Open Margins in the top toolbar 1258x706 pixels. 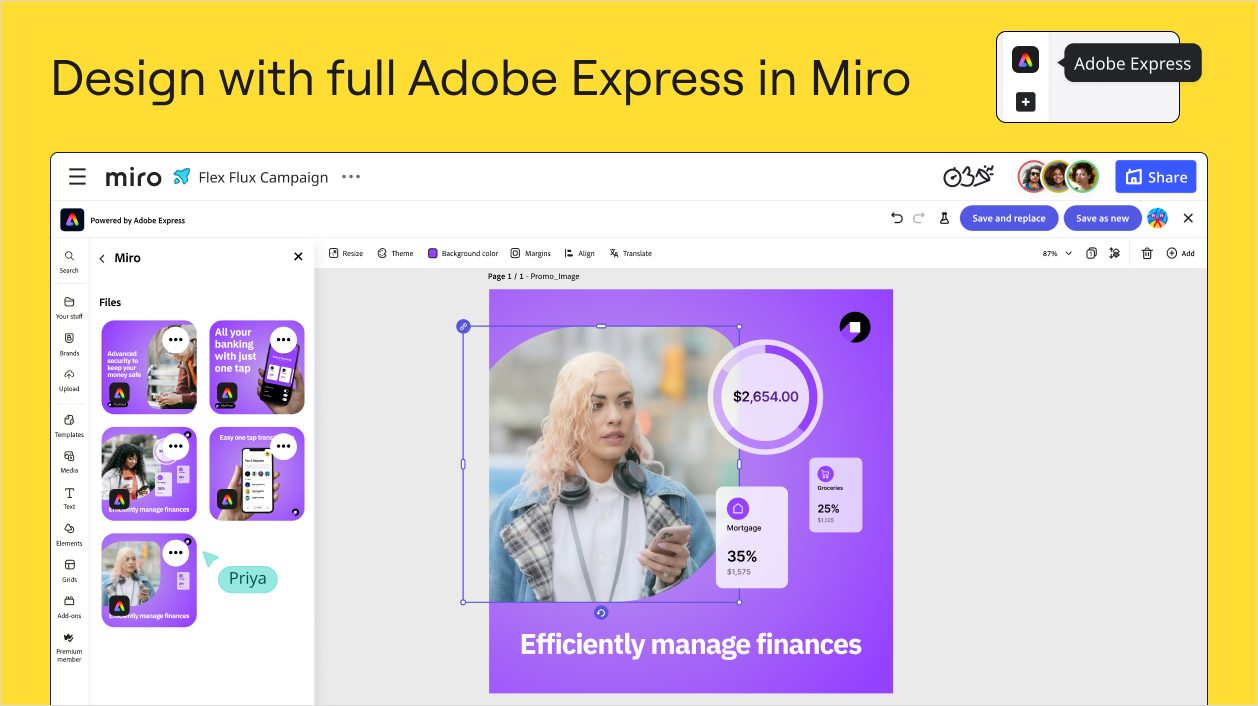(x=530, y=254)
